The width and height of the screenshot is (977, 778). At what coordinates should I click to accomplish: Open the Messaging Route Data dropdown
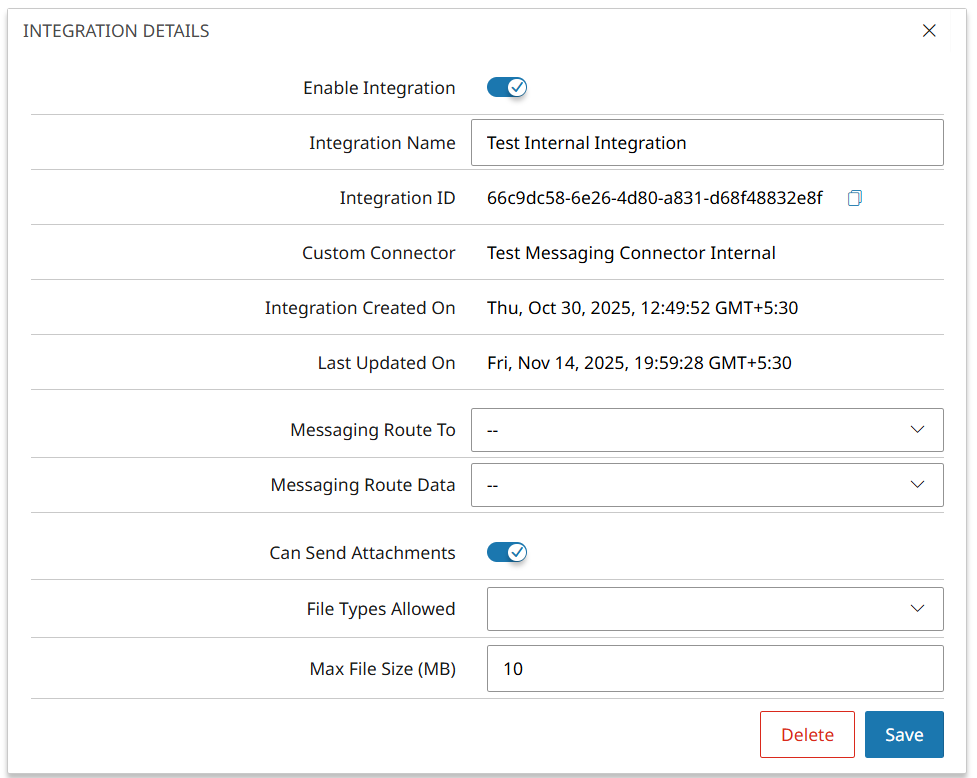(707, 485)
